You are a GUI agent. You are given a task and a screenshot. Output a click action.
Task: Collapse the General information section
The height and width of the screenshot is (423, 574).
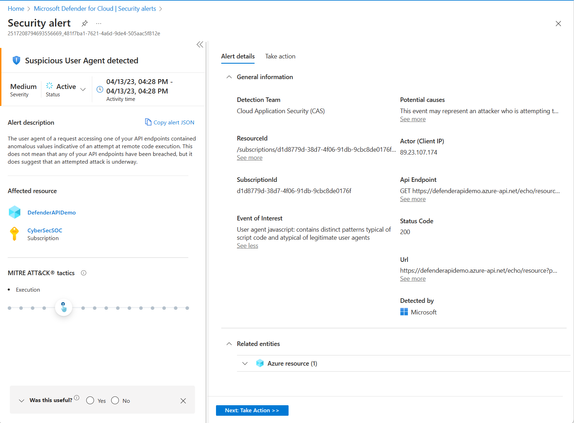point(229,77)
